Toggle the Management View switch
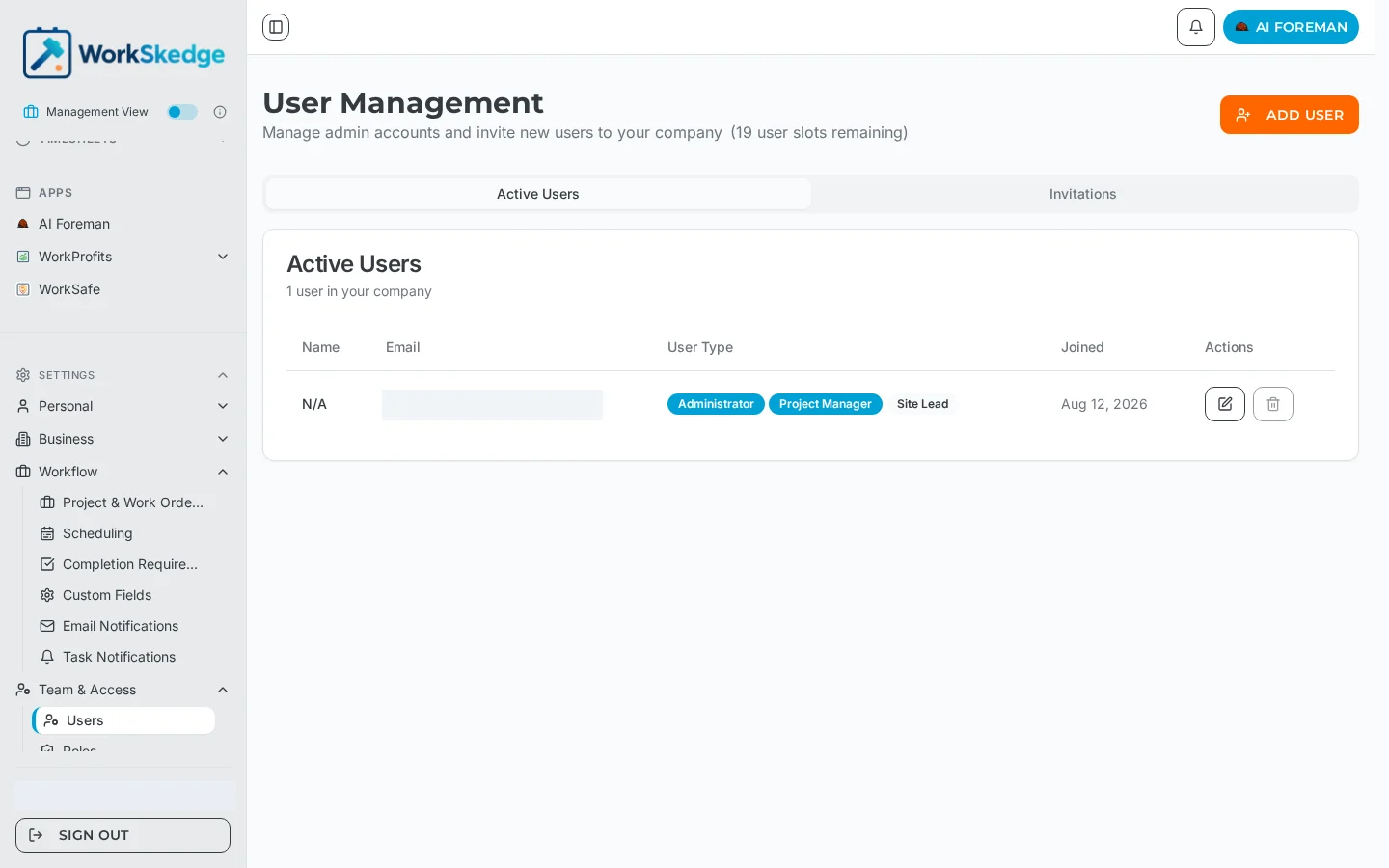 182,112
